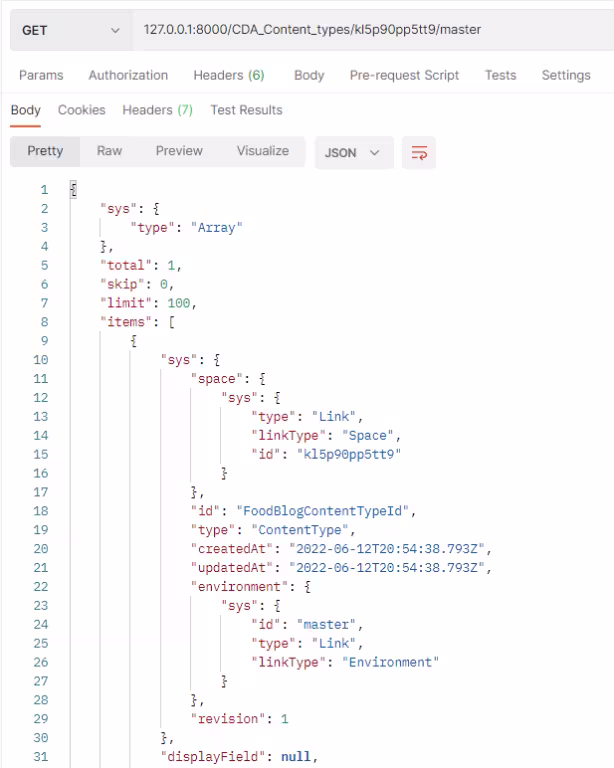View response Headers (7) tab
Image resolution: width=614 pixels, height=768 pixels.
click(158, 110)
